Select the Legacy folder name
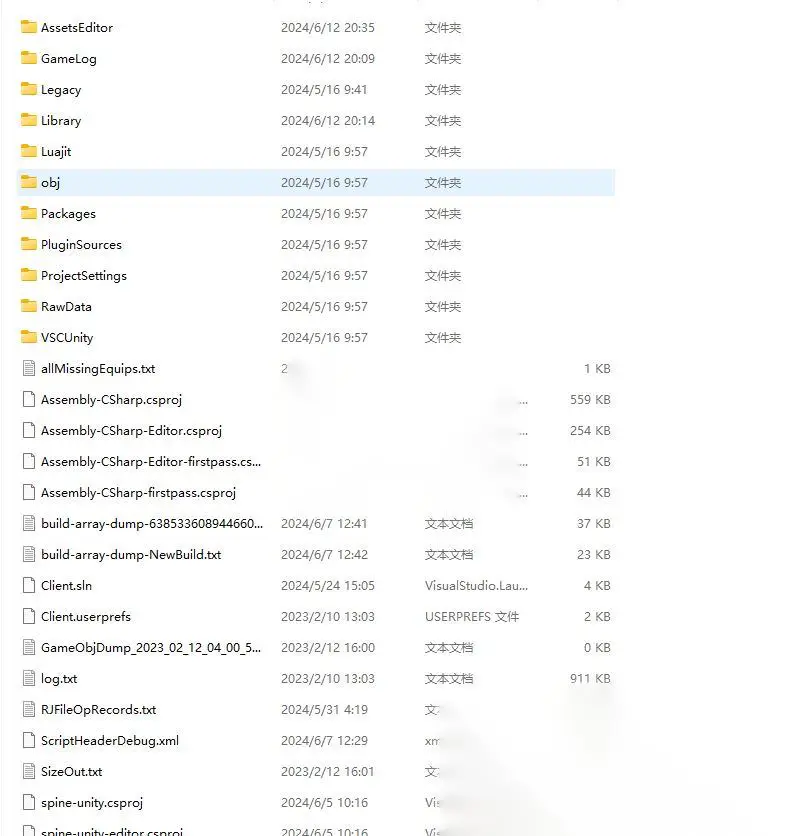The image size is (799, 836). pyautogui.click(x=61, y=90)
